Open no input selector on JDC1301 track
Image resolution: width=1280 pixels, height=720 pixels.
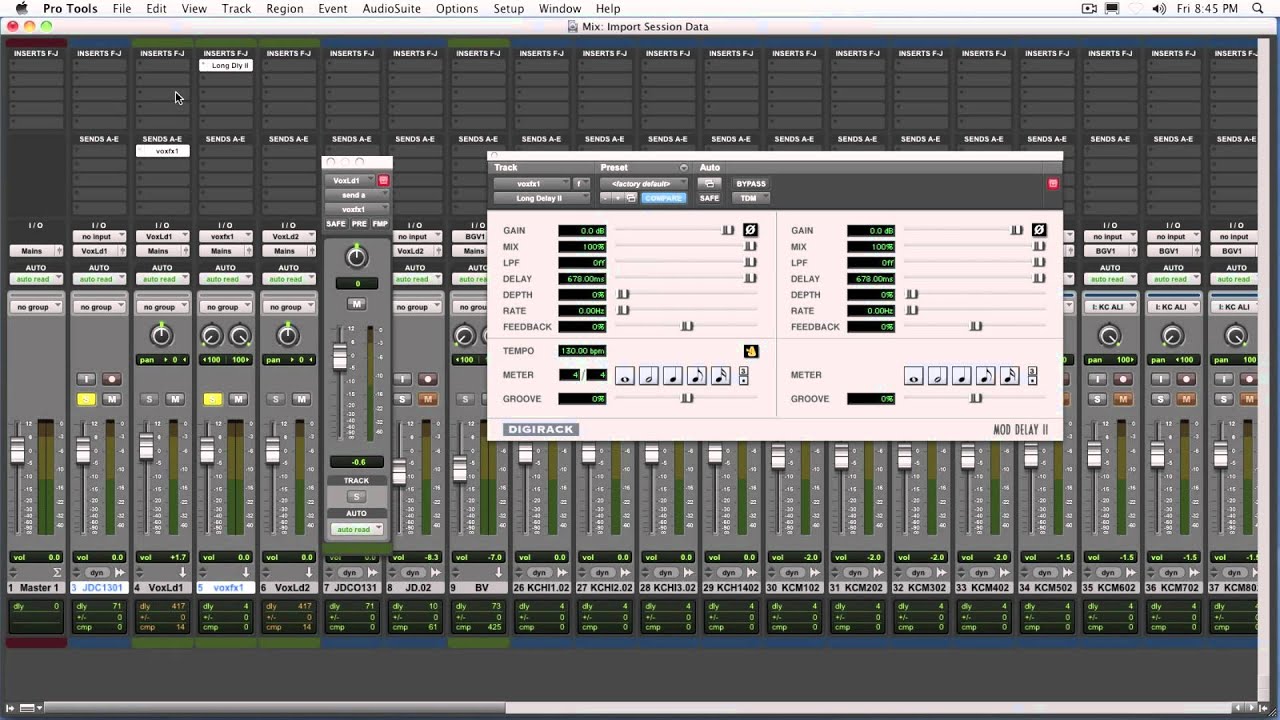98,237
